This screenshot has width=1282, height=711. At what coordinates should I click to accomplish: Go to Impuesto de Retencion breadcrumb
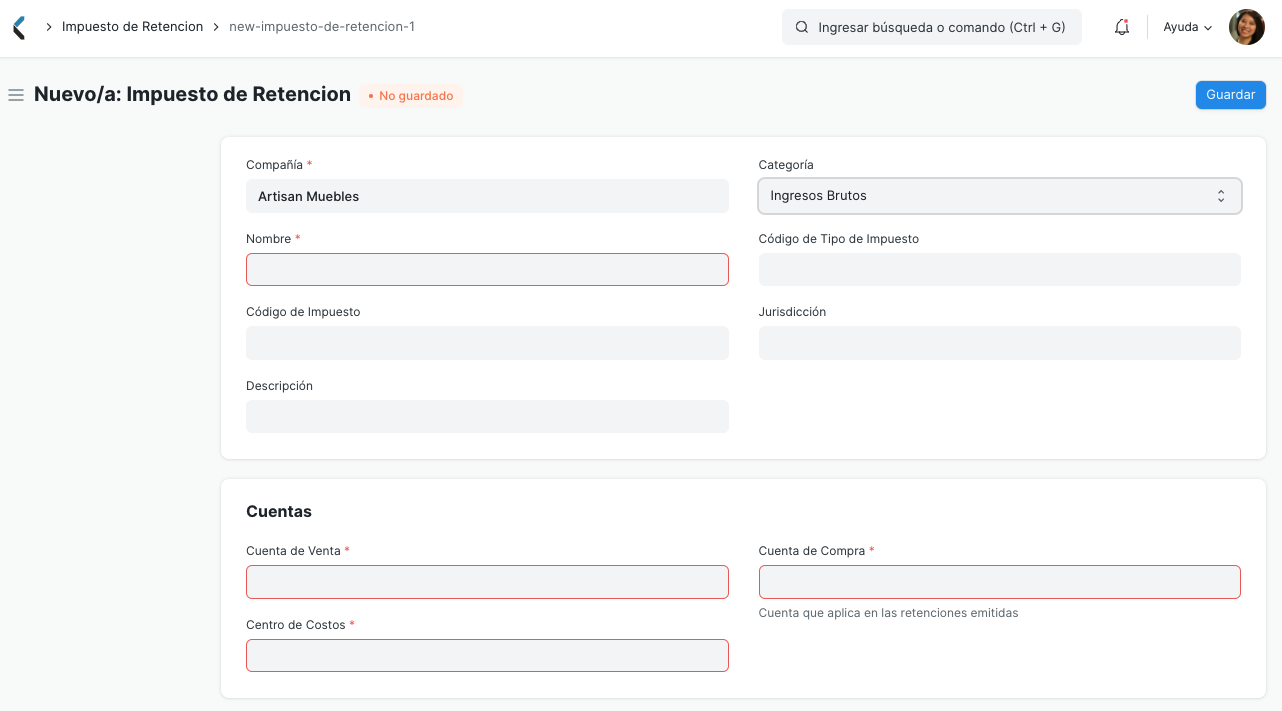(x=132, y=27)
